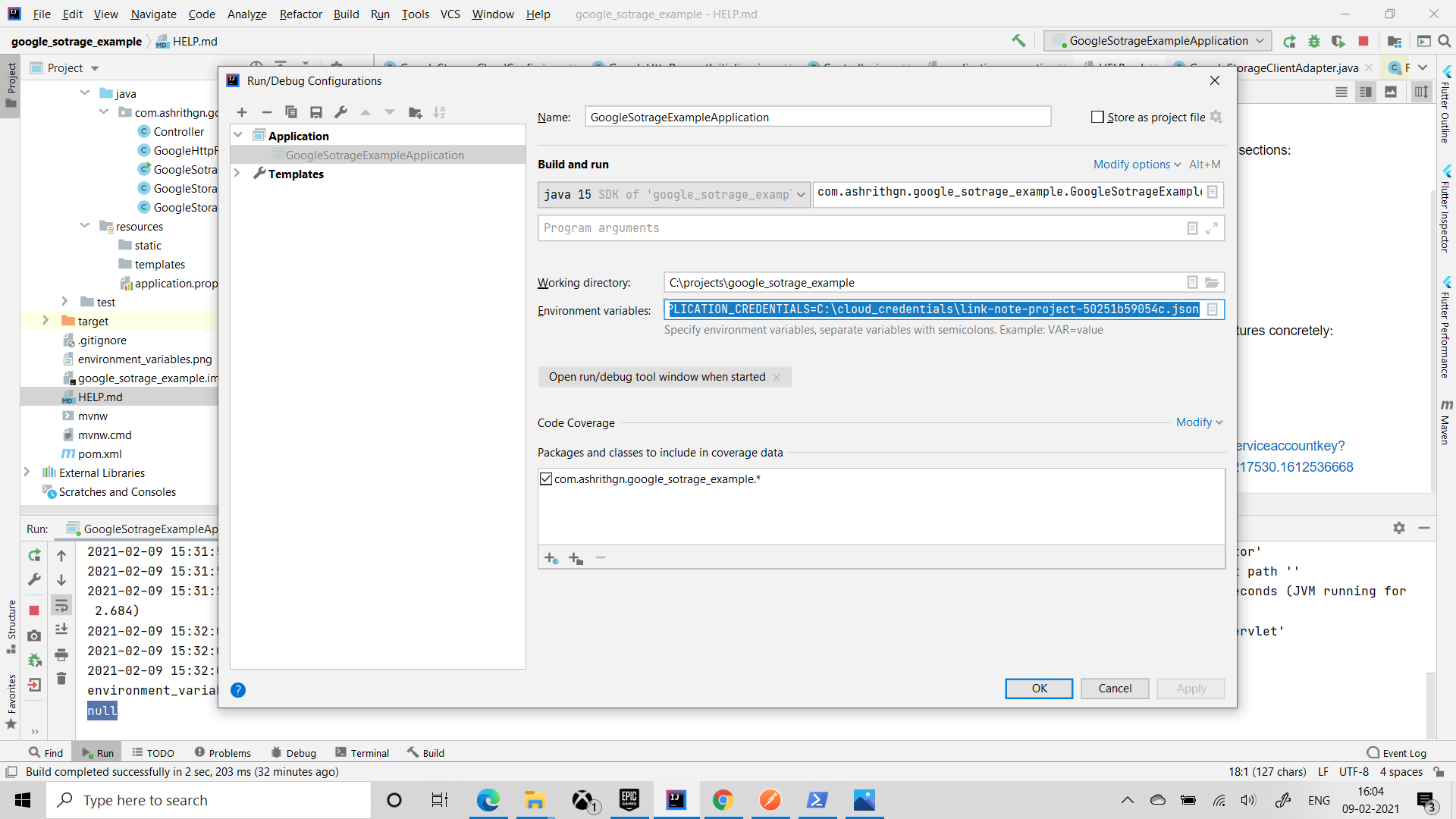
Task: Collapse the Application configuration node
Action: 238,136
